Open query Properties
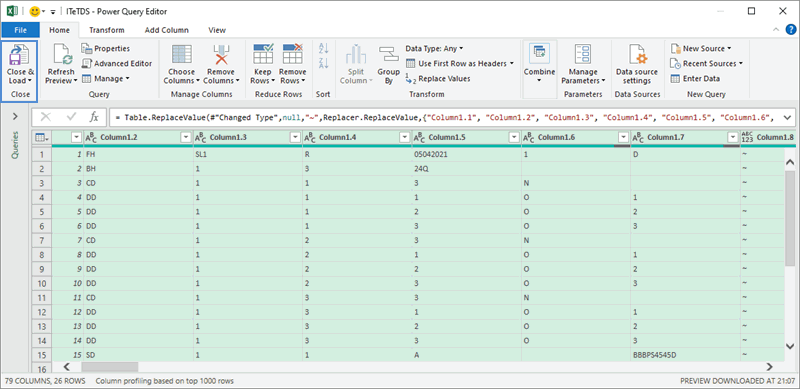The height and width of the screenshot is (389, 800). [106, 48]
